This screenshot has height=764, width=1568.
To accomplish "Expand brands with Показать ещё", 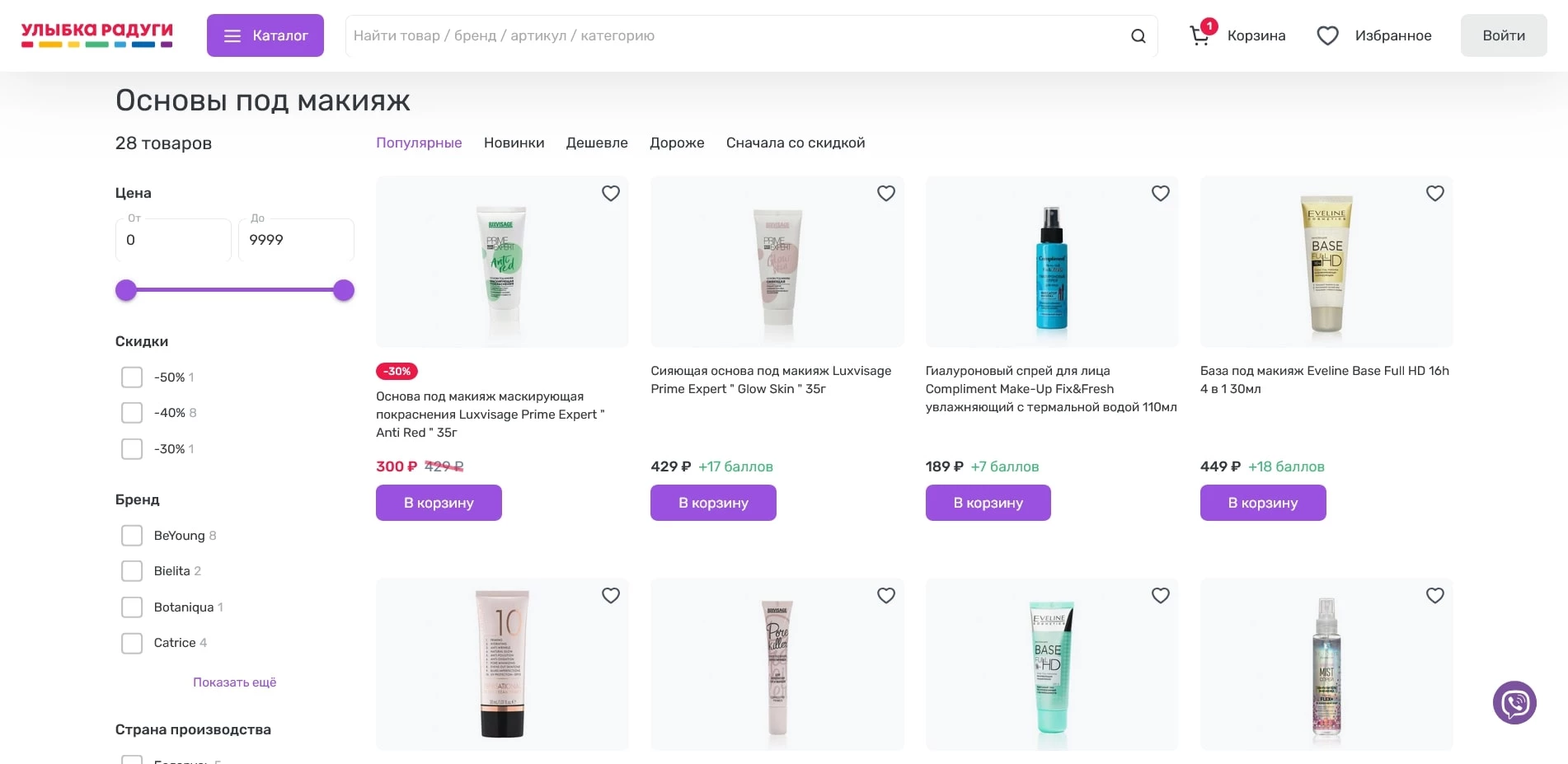I will coord(234,682).
